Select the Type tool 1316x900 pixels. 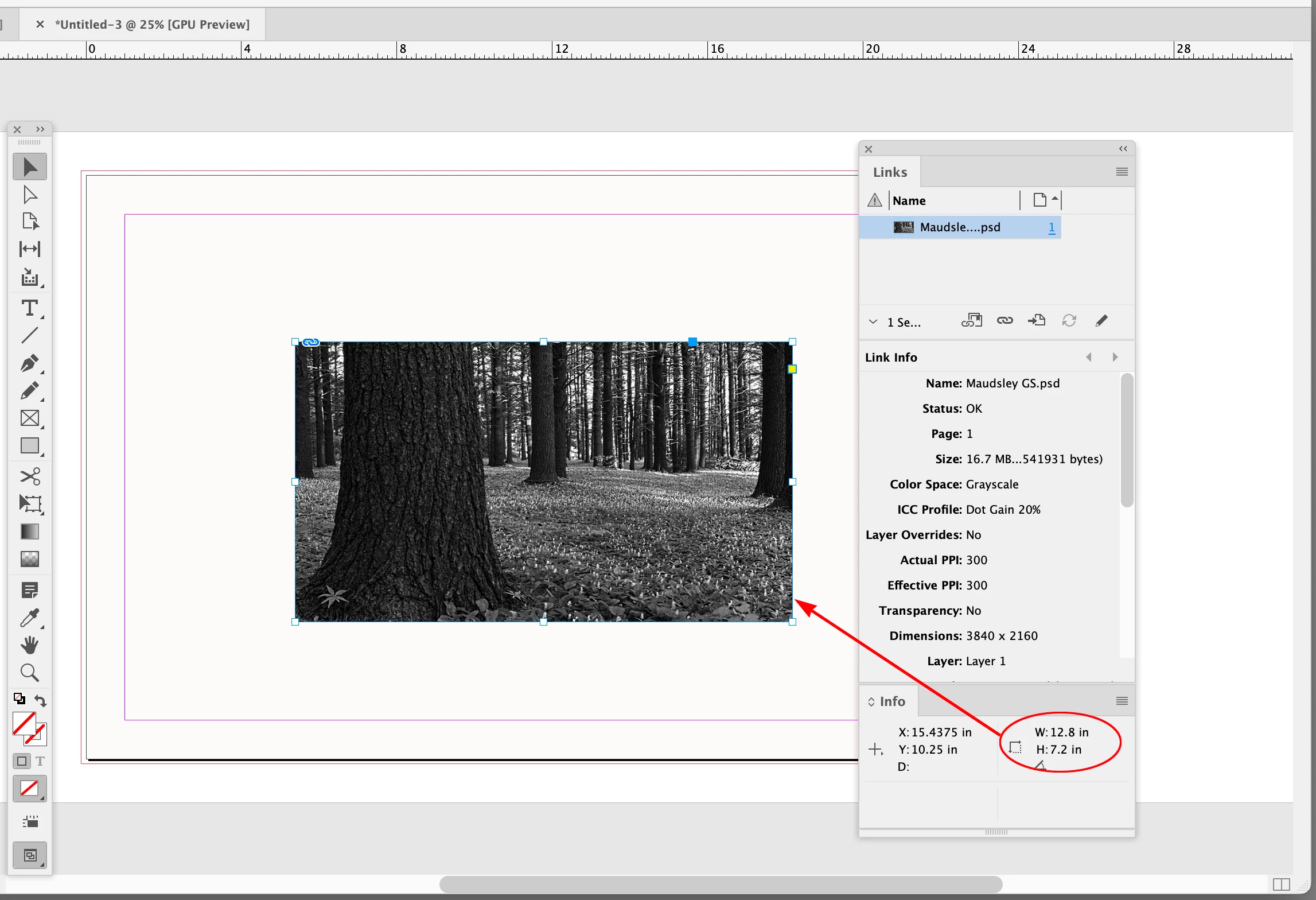tap(30, 308)
